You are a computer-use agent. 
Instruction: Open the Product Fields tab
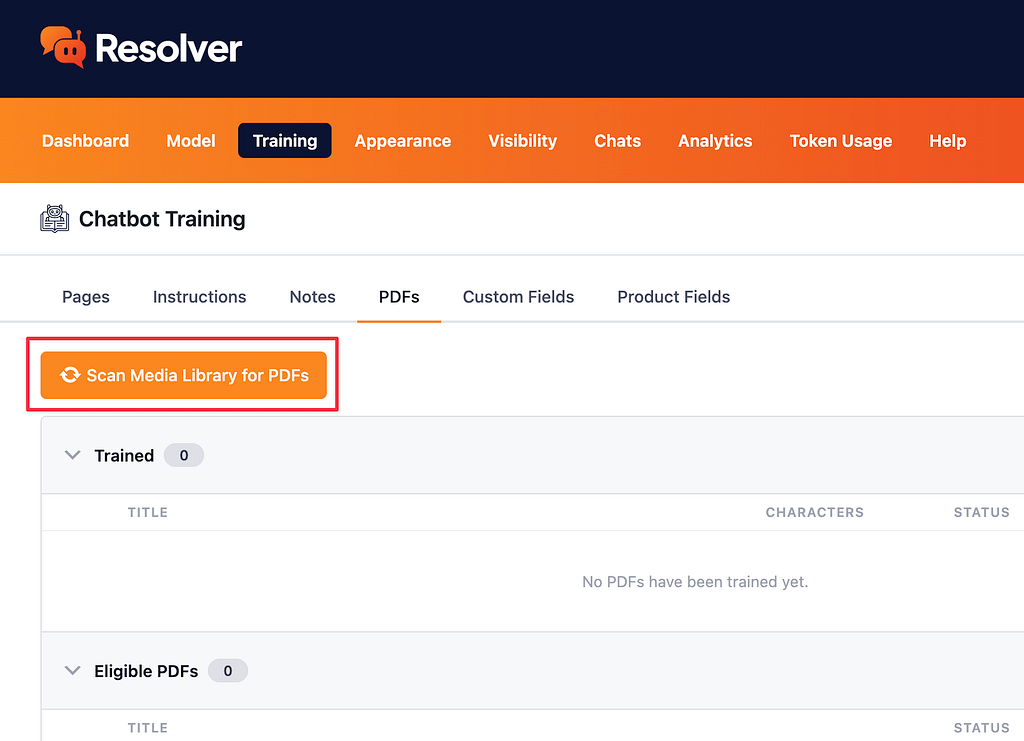click(x=674, y=297)
